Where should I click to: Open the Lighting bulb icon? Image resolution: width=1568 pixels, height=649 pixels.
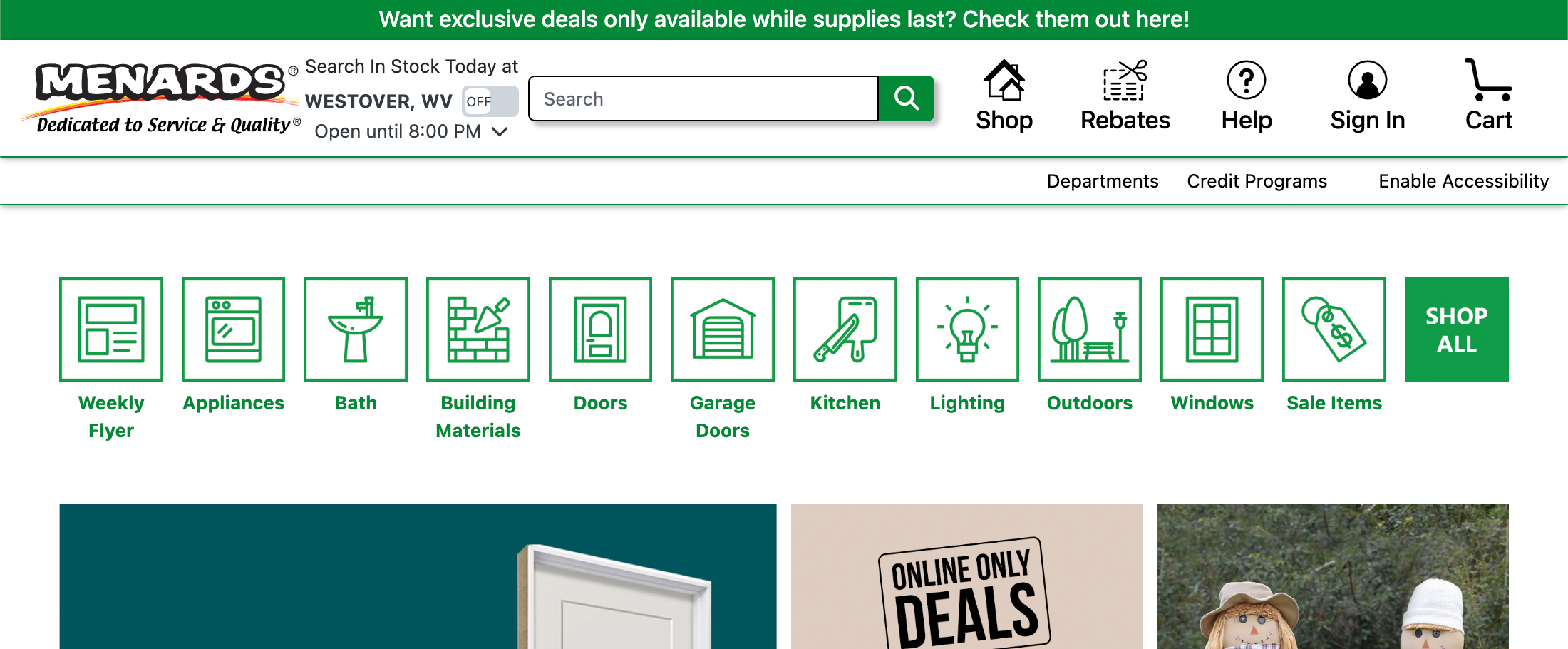point(967,329)
